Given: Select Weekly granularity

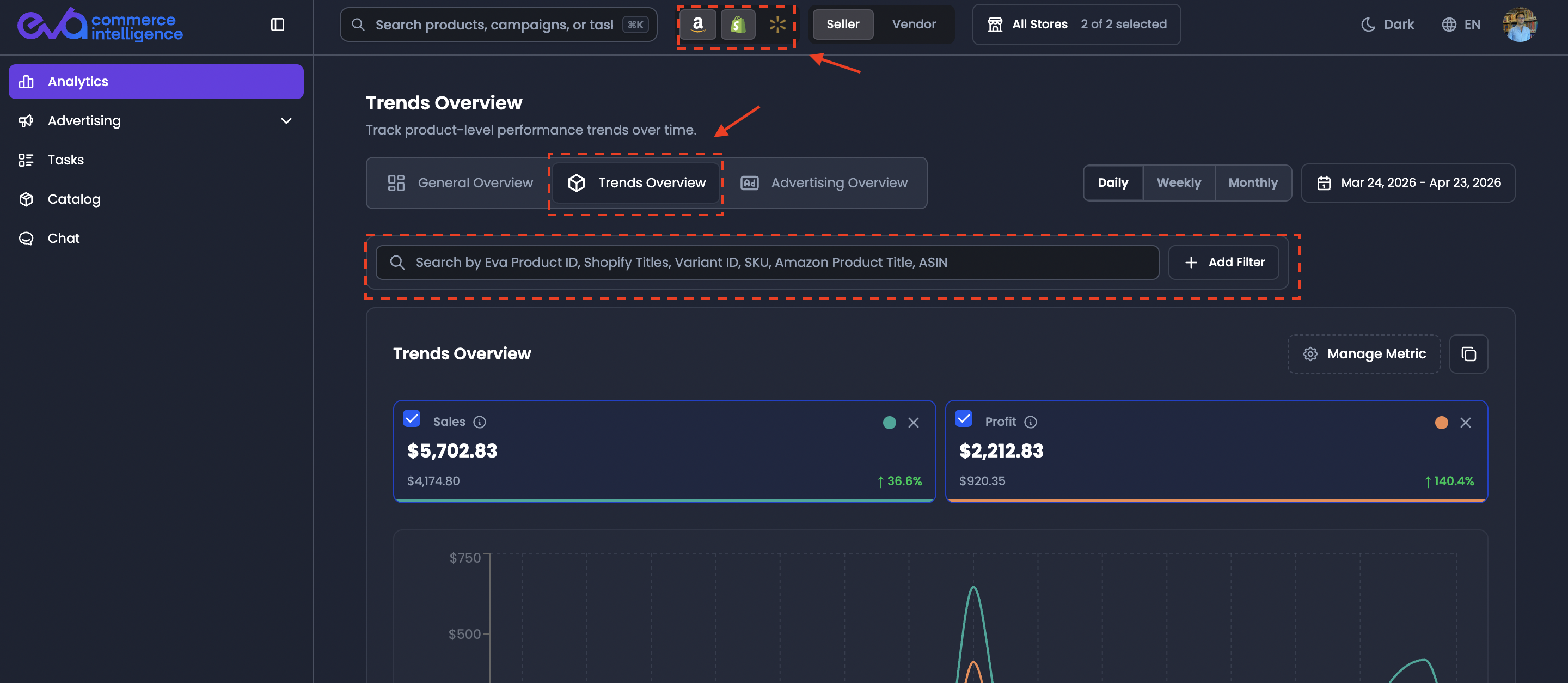Looking at the screenshot, I should tap(1178, 182).
